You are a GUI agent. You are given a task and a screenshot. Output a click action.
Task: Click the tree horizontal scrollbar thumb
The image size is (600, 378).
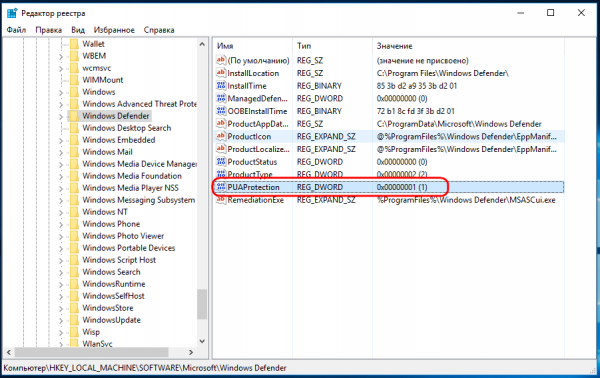click(x=91, y=352)
